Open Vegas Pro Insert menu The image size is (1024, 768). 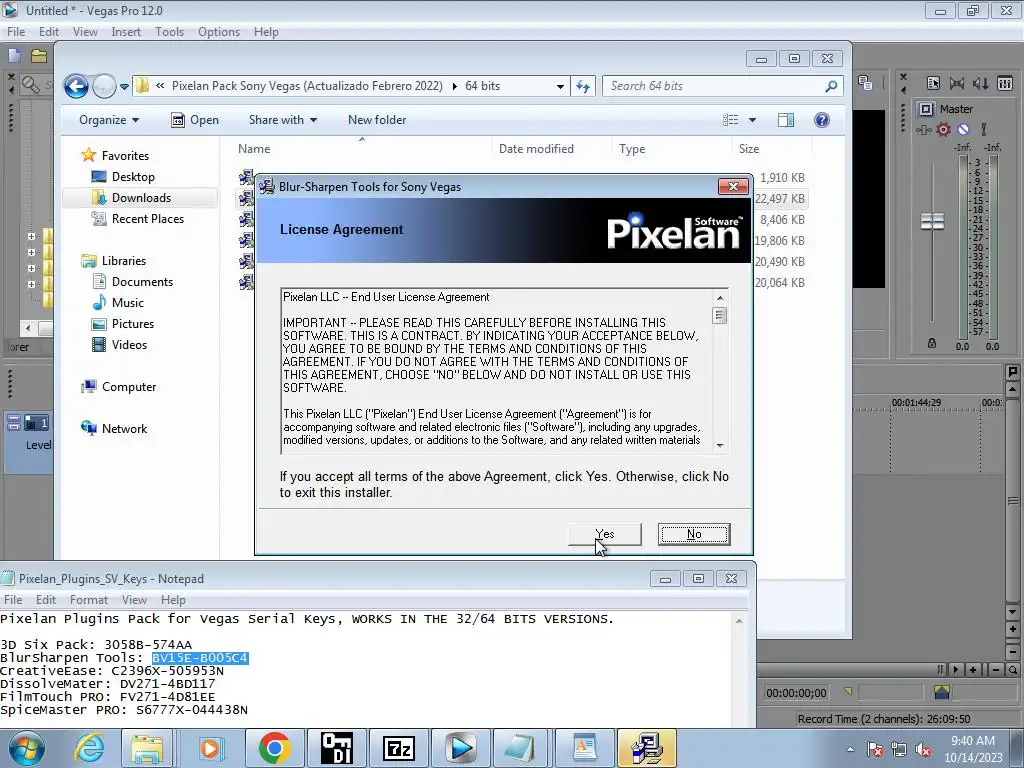pyautogui.click(x=125, y=32)
